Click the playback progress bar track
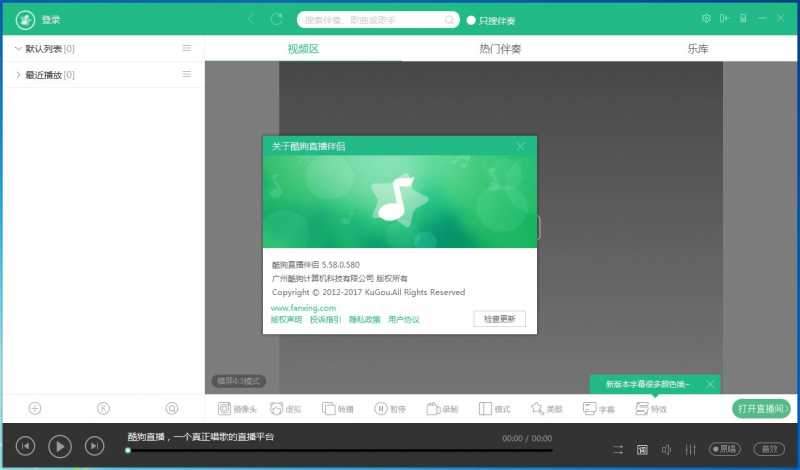 click(340, 451)
